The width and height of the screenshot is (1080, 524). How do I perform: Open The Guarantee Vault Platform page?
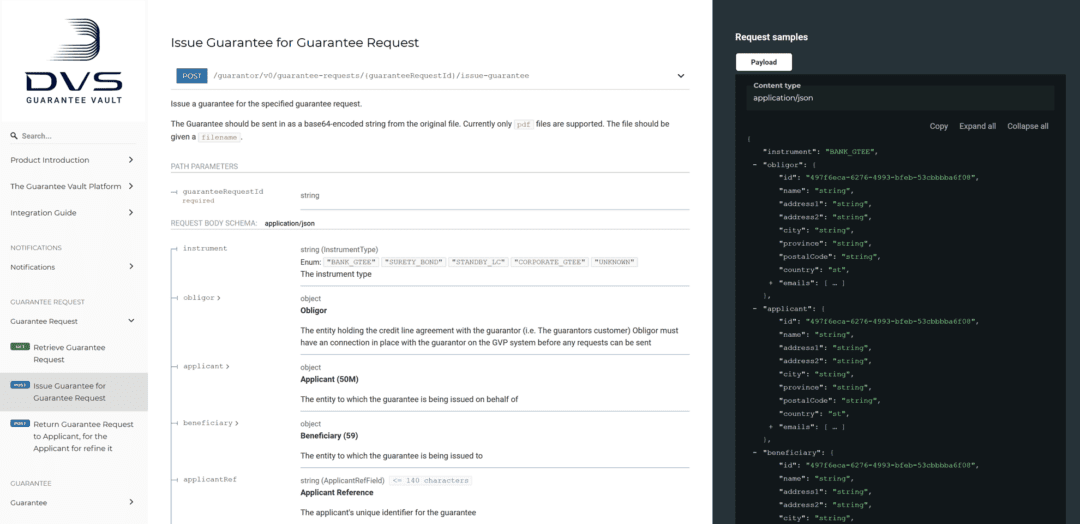[x=65, y=186]
